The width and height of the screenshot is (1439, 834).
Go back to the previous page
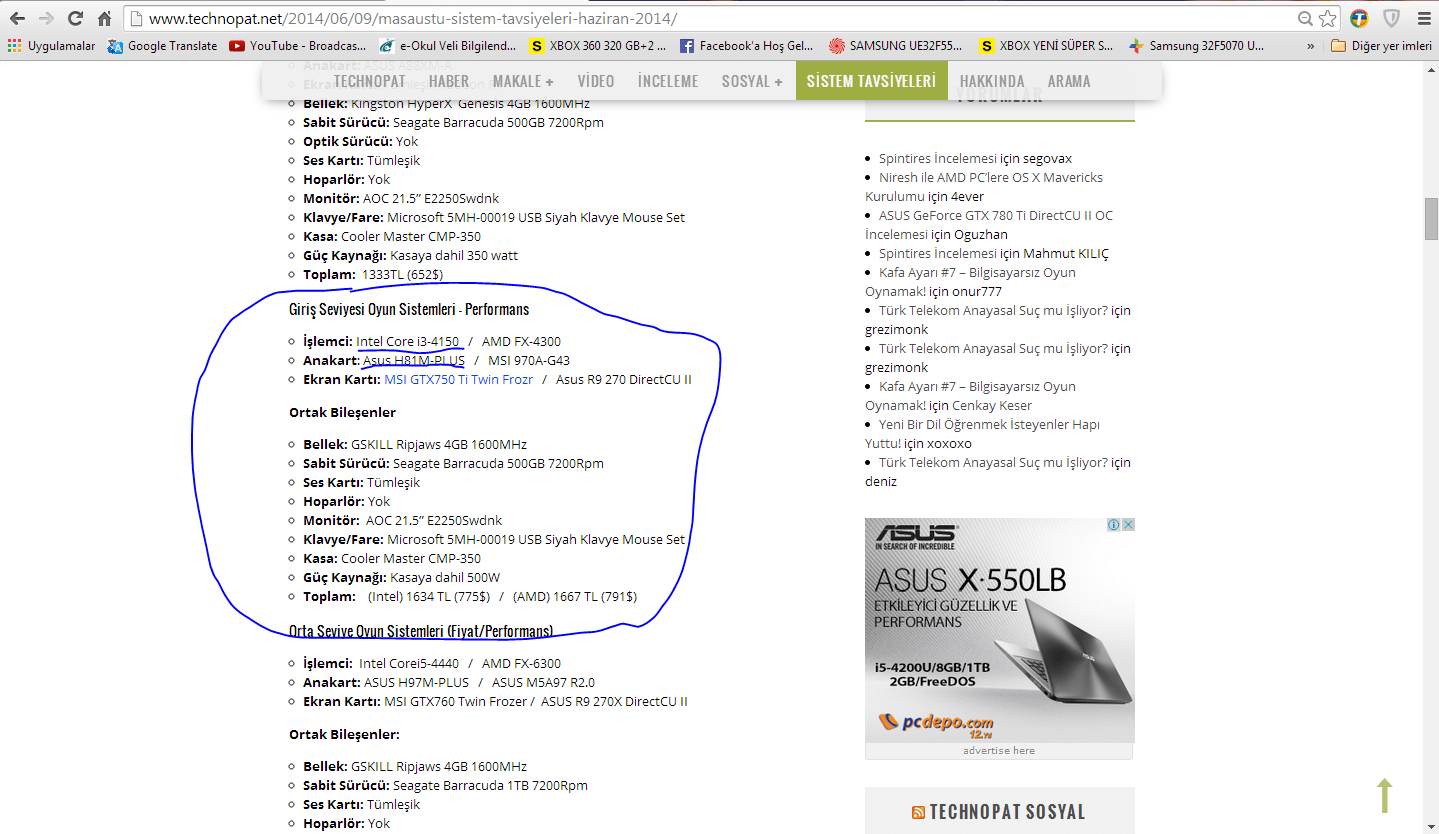pos(17,18)
